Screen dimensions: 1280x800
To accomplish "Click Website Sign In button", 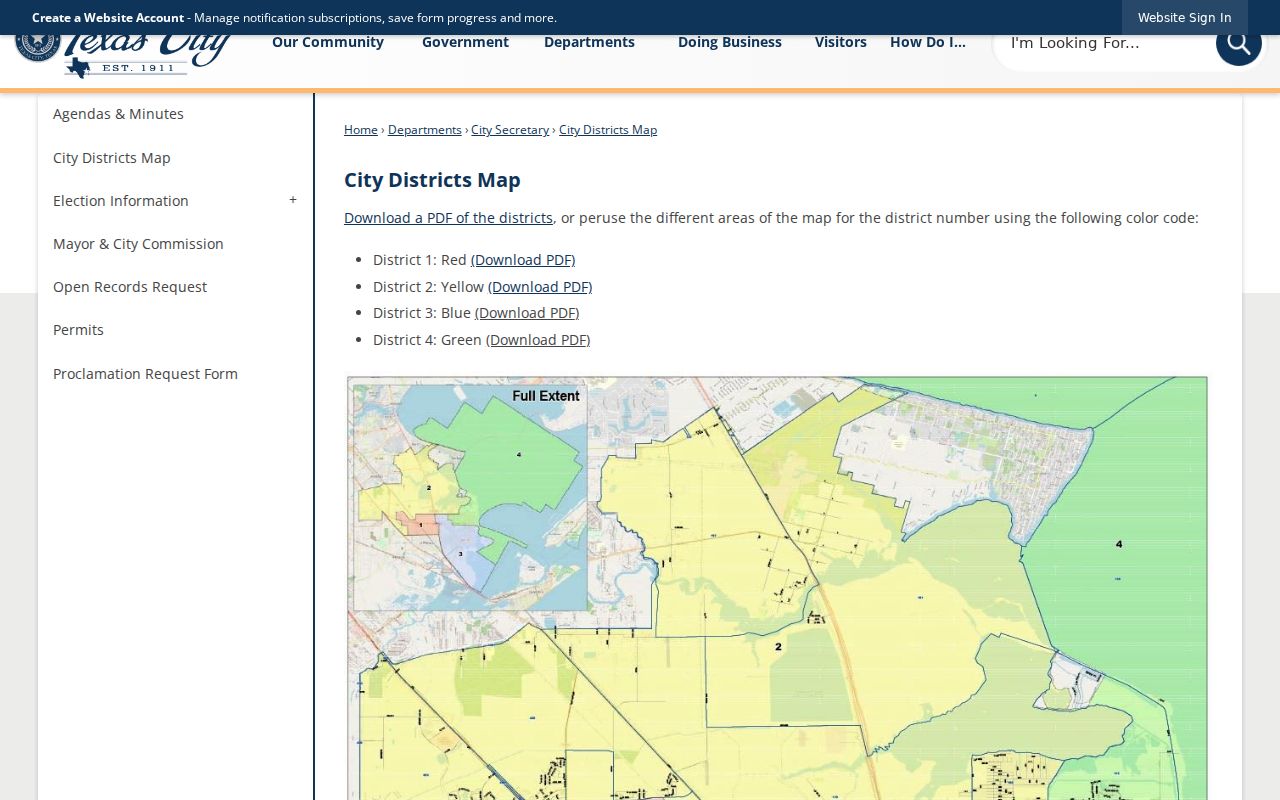I will coord(1184,17).
